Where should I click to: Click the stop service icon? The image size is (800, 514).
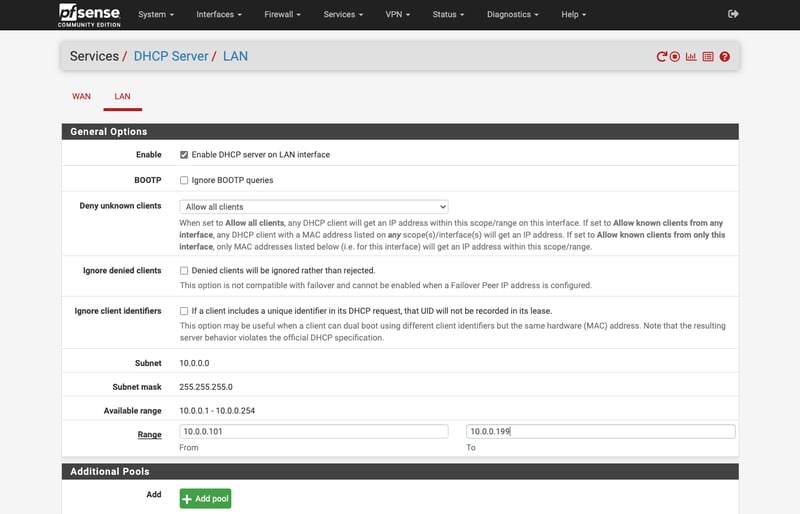coord(675,57)
